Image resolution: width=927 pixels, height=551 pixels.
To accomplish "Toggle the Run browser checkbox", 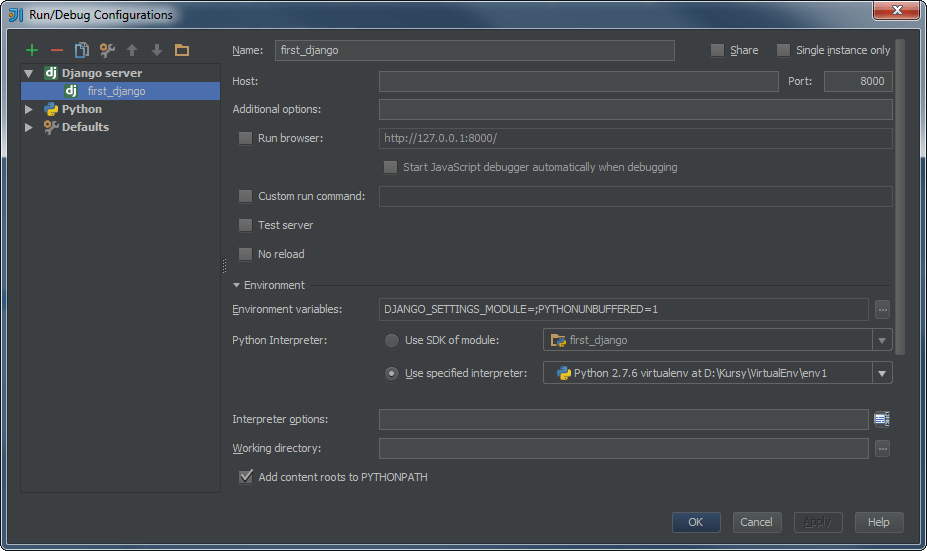I will [245, 138].
